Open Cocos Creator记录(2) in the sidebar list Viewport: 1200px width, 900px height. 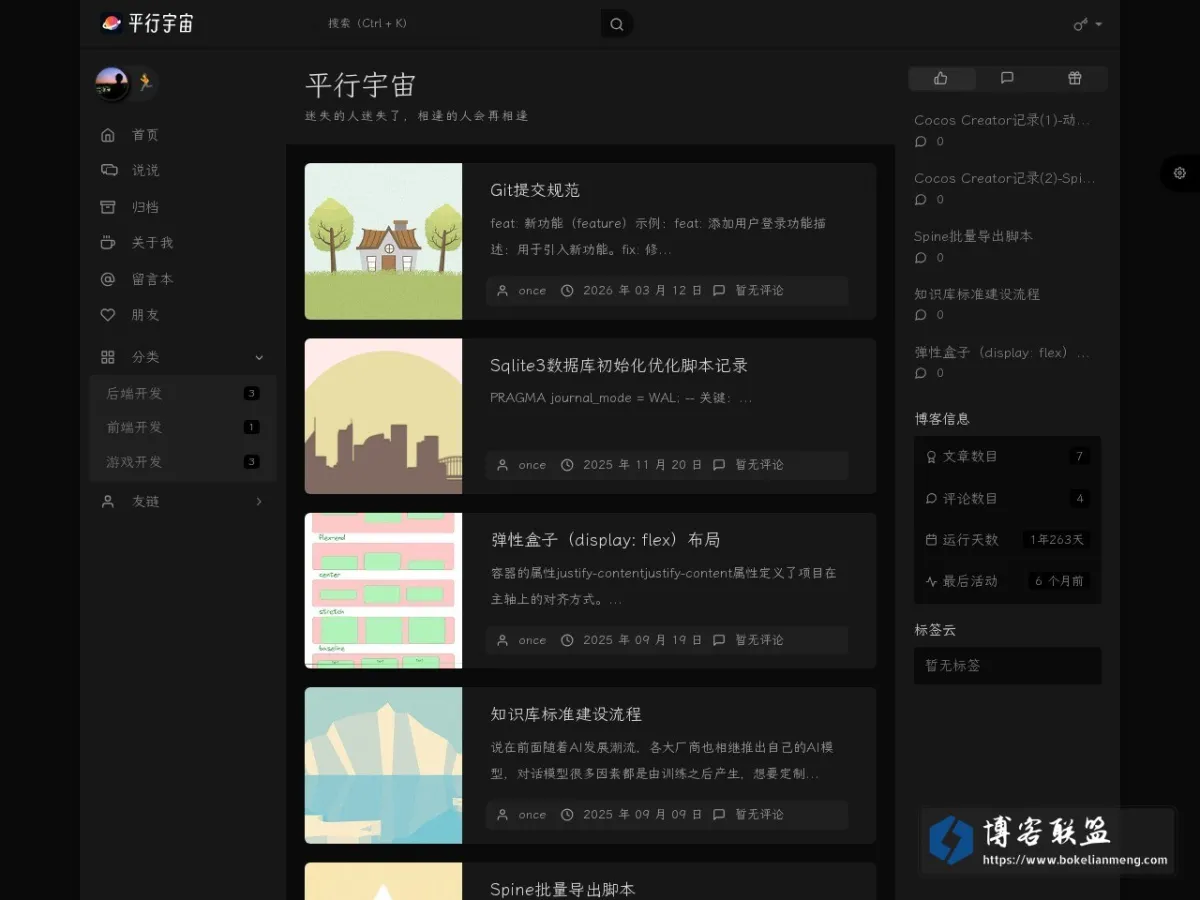point(1004,178)
